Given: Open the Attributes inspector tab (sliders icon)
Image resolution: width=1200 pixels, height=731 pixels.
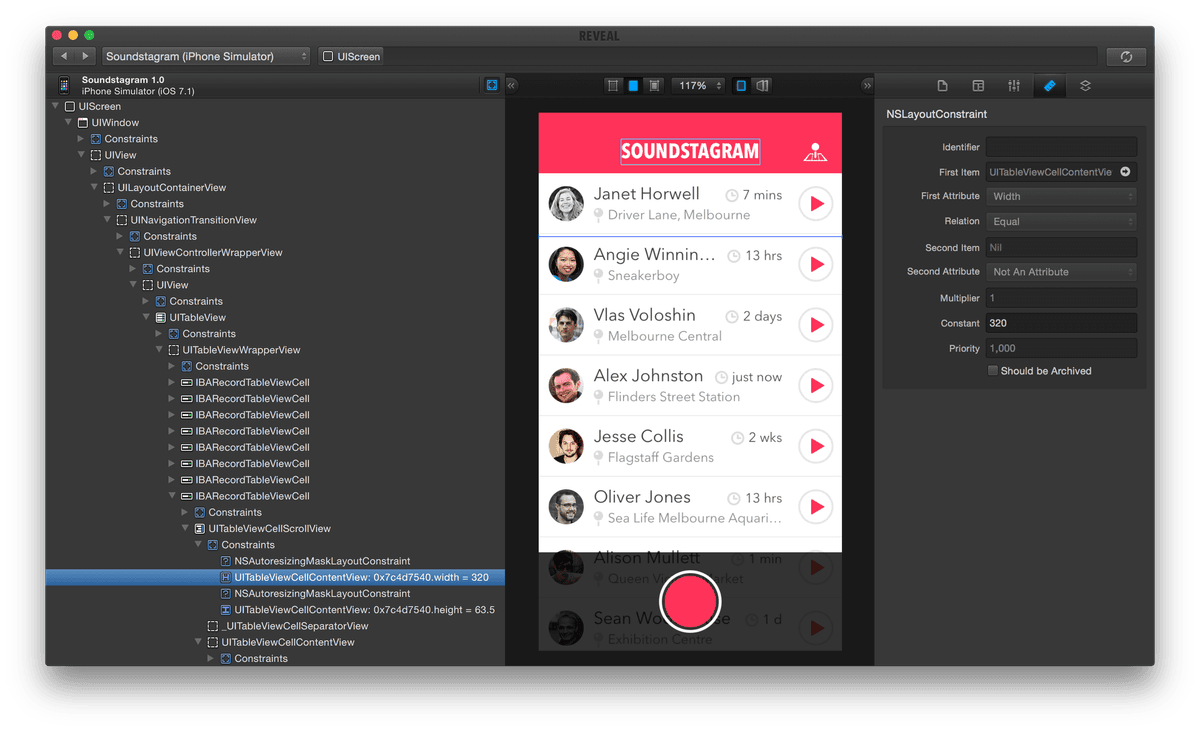Looking at the screenshot, I should click(1014, 86).
